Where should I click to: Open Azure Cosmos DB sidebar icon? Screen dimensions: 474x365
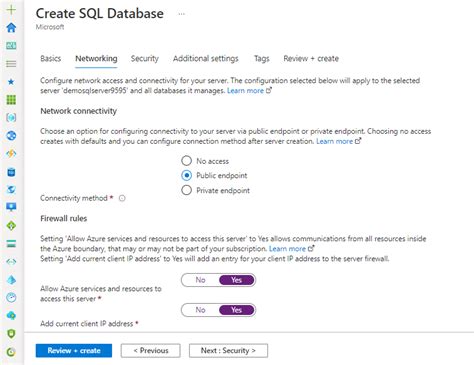(x=11, y=190)
